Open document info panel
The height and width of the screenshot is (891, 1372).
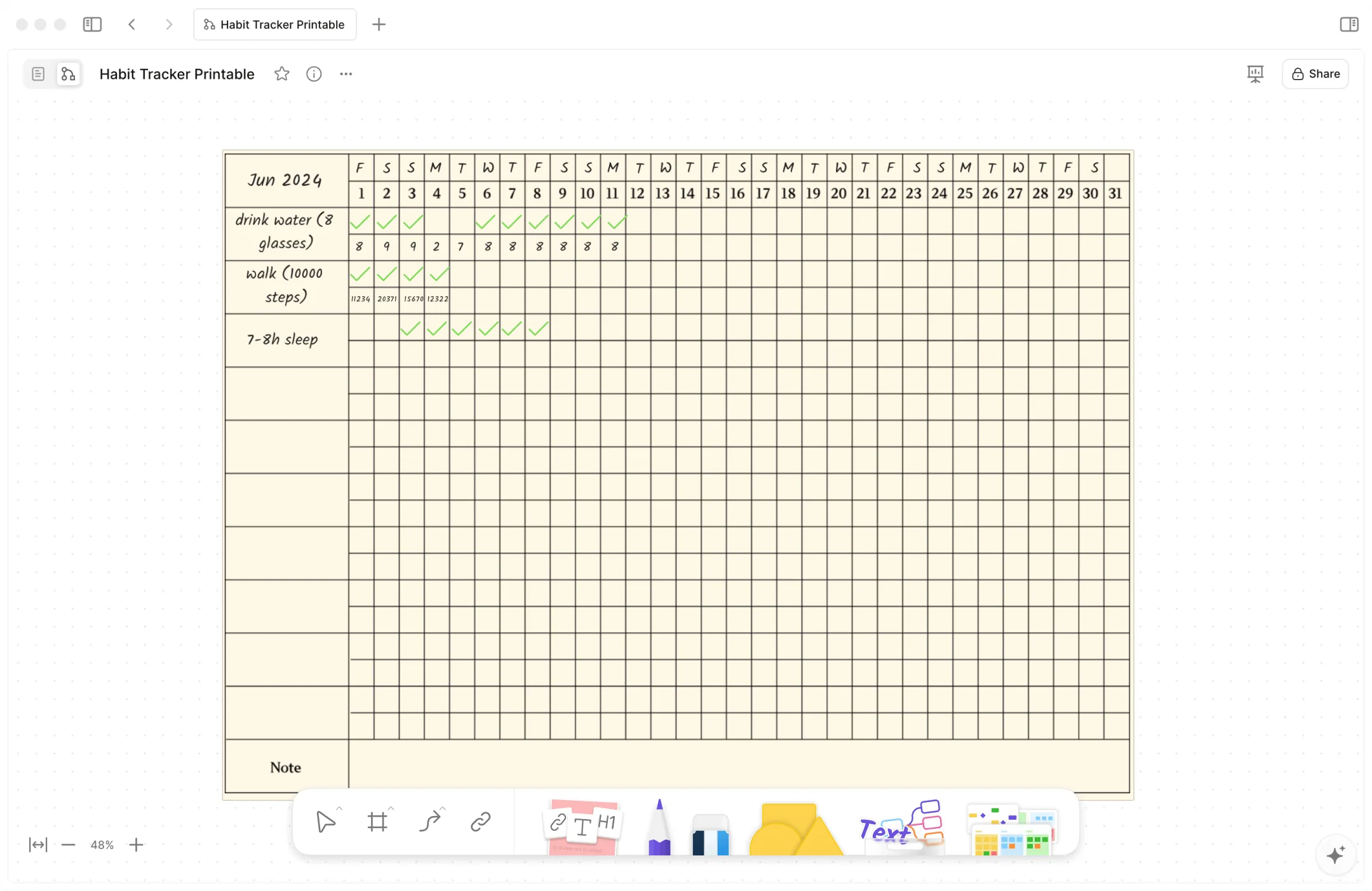tap(314, 74)
